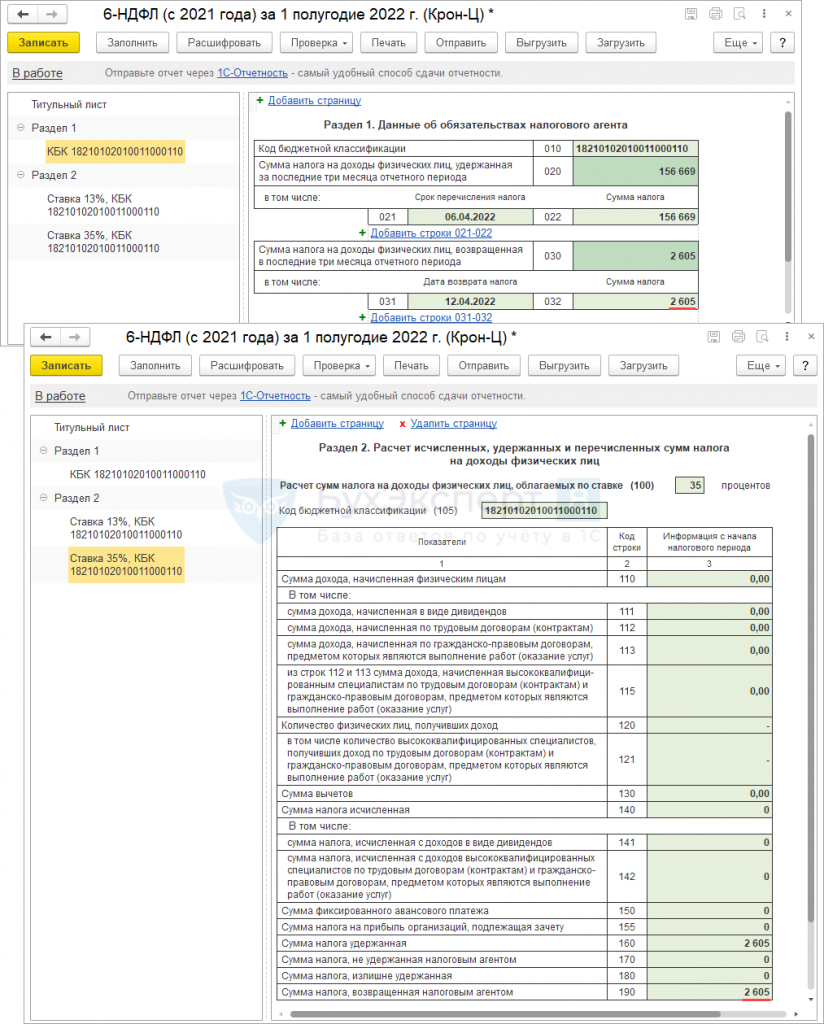Click the green plus before 'Добавить строки 021-022'
The image size is (824, 1024).
[362, 233]
